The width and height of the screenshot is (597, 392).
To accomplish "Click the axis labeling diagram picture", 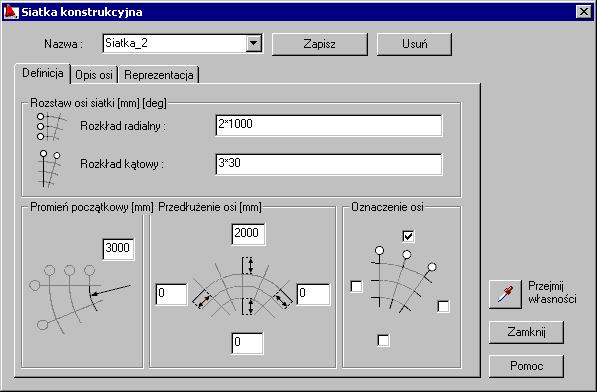I will [x=403, y=279].
